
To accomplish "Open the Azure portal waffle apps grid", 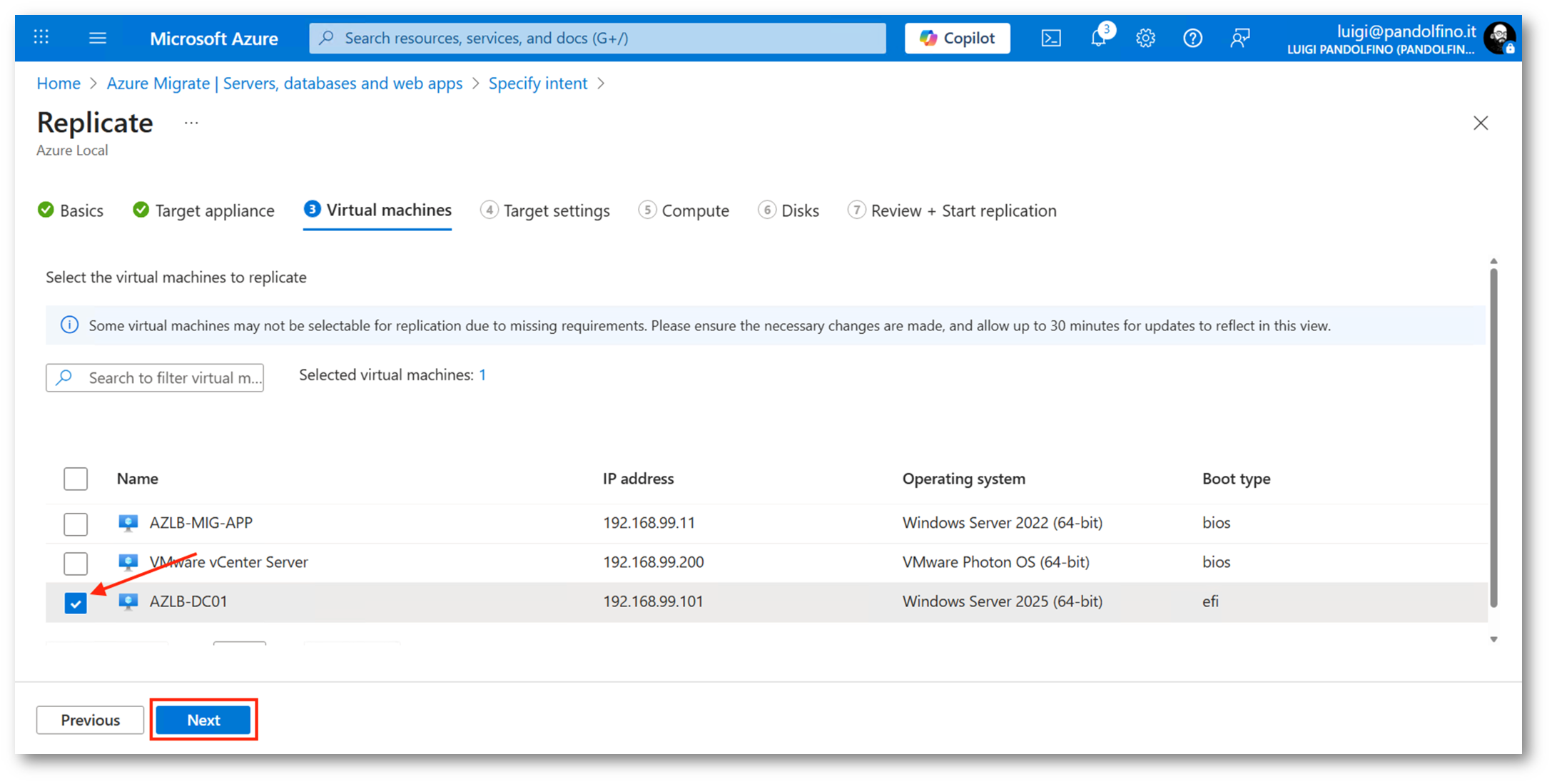I will pos(41,37).
